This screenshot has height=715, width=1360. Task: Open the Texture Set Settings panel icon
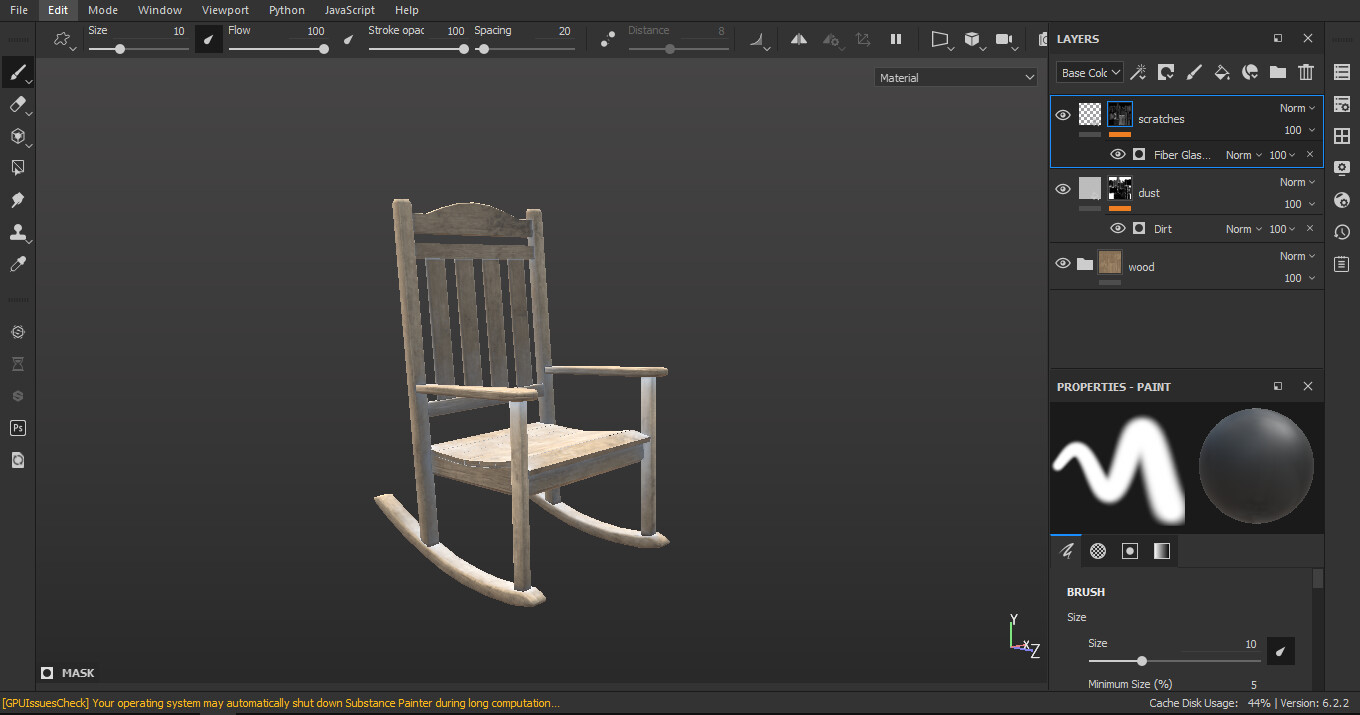(1342, 104)
